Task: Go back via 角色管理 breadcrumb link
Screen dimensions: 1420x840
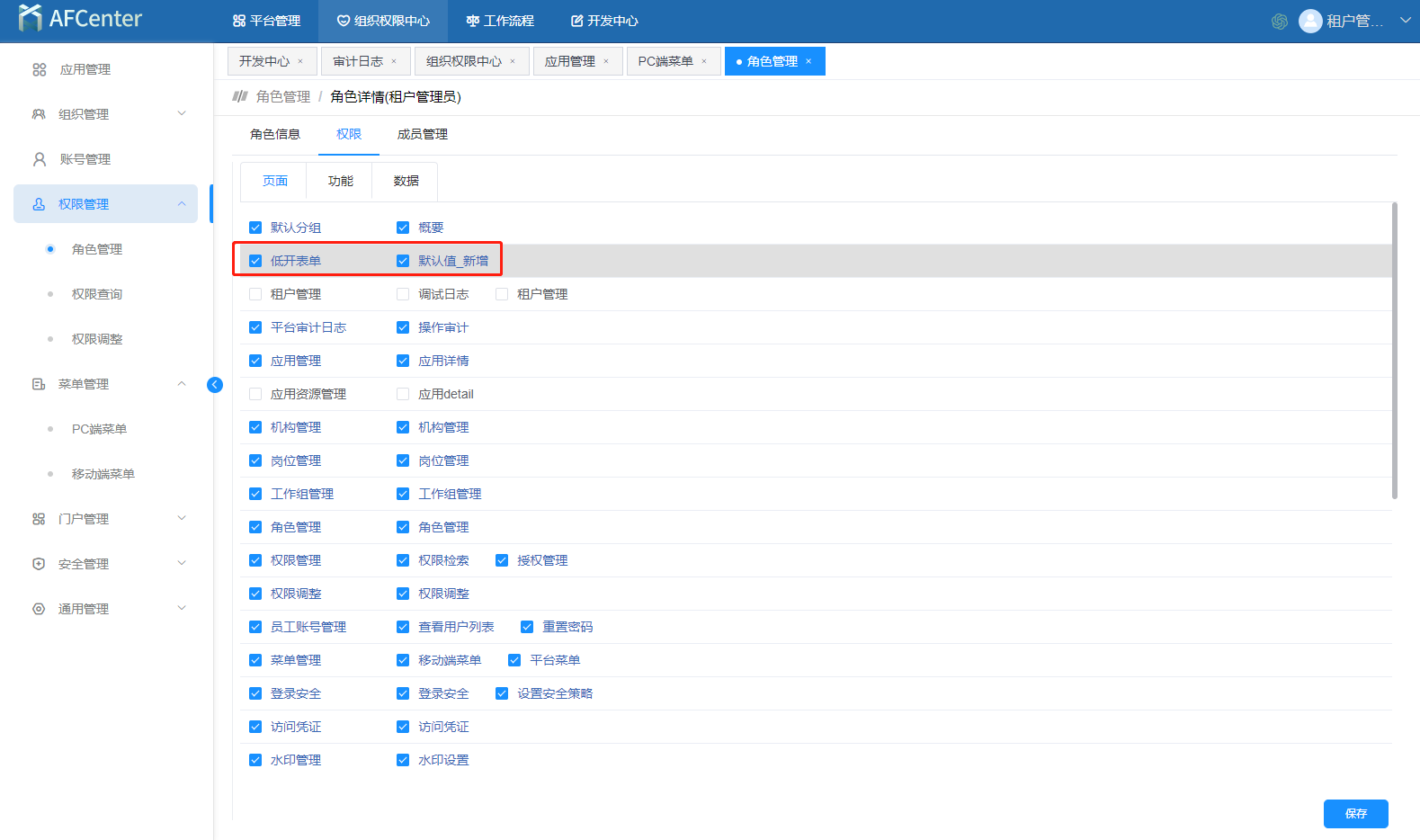Action: [x=282, y=96]
